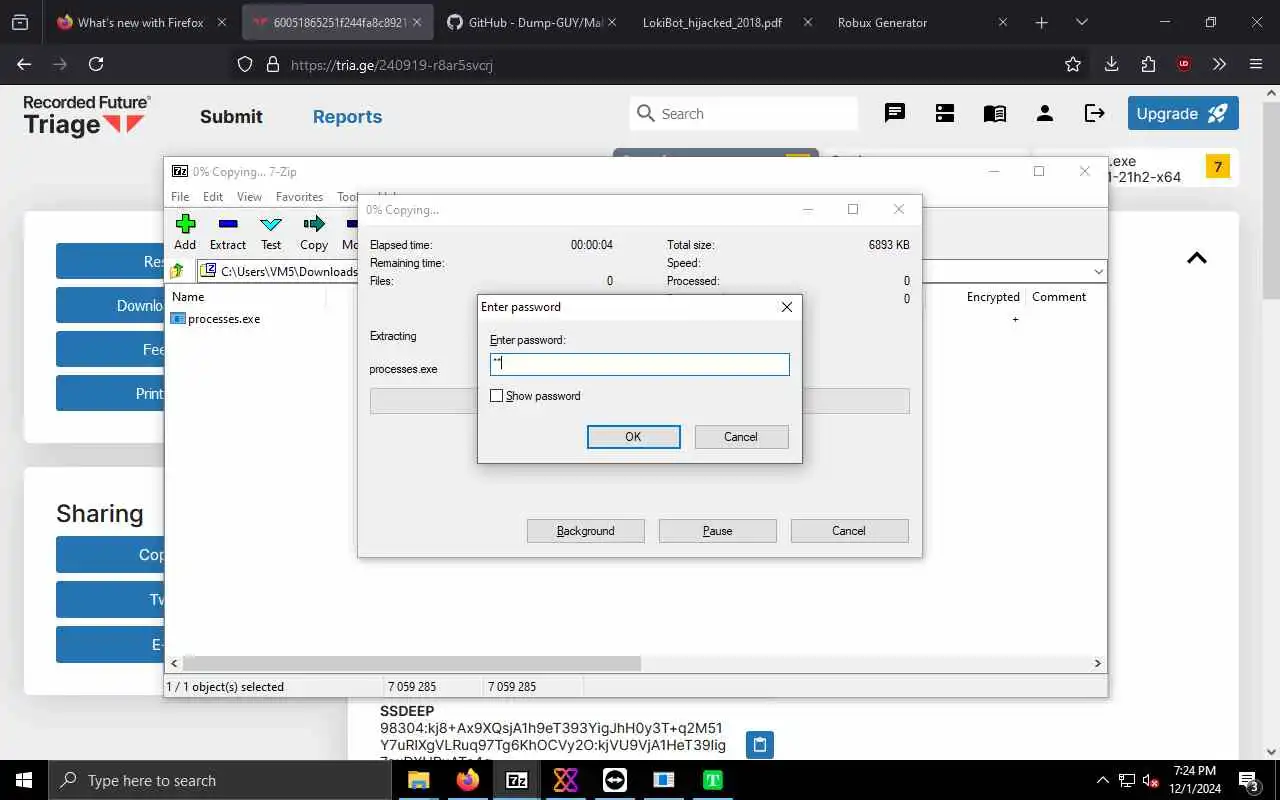Viewport: 1280px width, 800px height.
Task: Open the Reports page in Triage
Action: (x=347, y=116)
